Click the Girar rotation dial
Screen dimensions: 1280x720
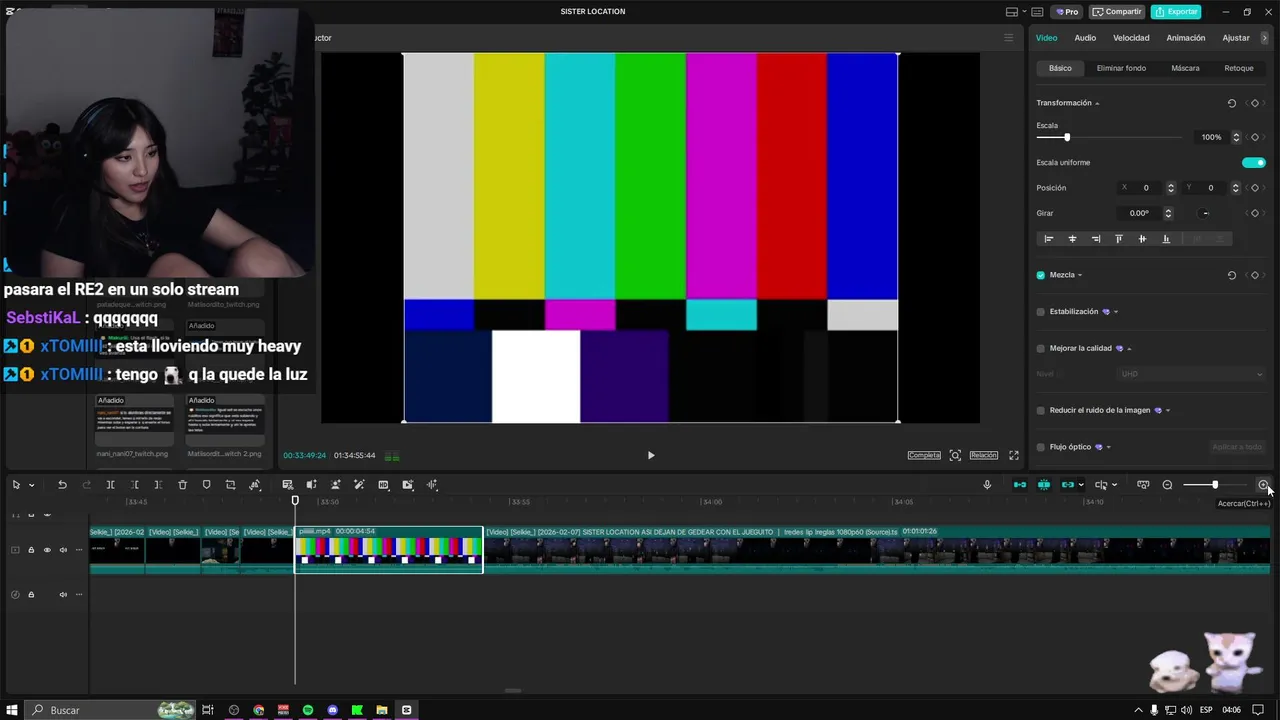pos(1205,213)
